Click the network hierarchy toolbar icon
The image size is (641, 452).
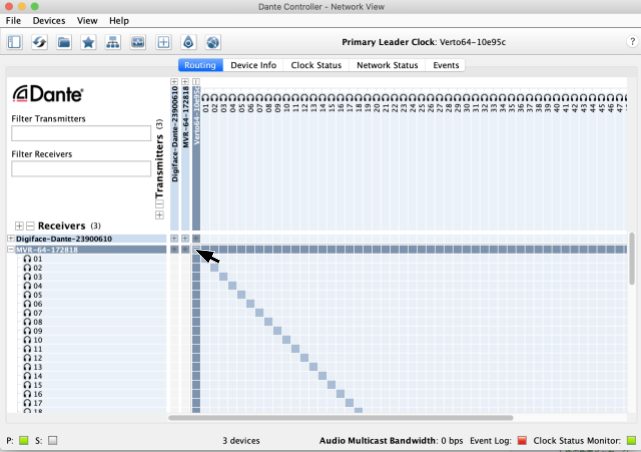click(113, 42)
